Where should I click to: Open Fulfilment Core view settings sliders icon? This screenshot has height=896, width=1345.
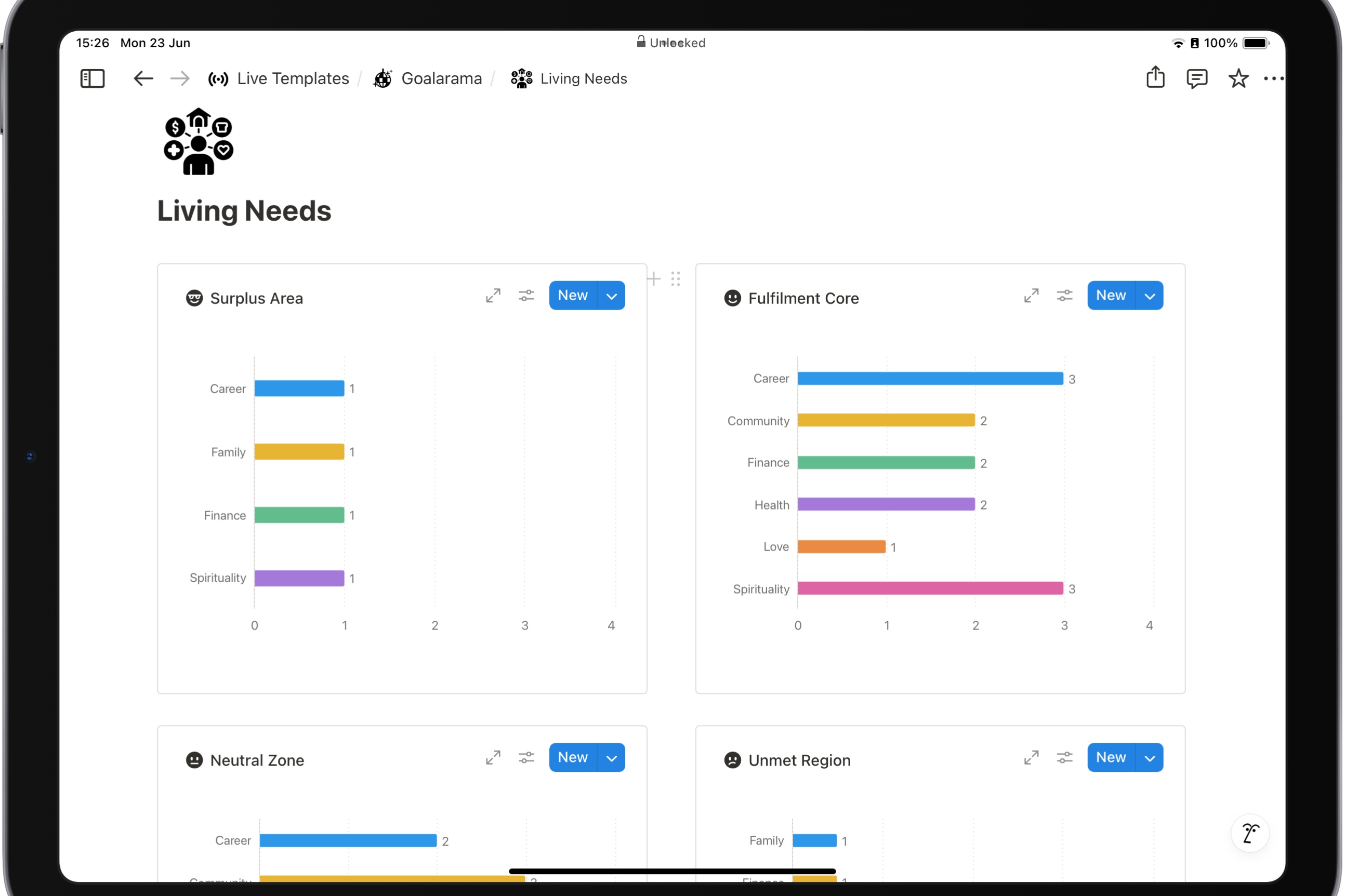coord(1064,296)
